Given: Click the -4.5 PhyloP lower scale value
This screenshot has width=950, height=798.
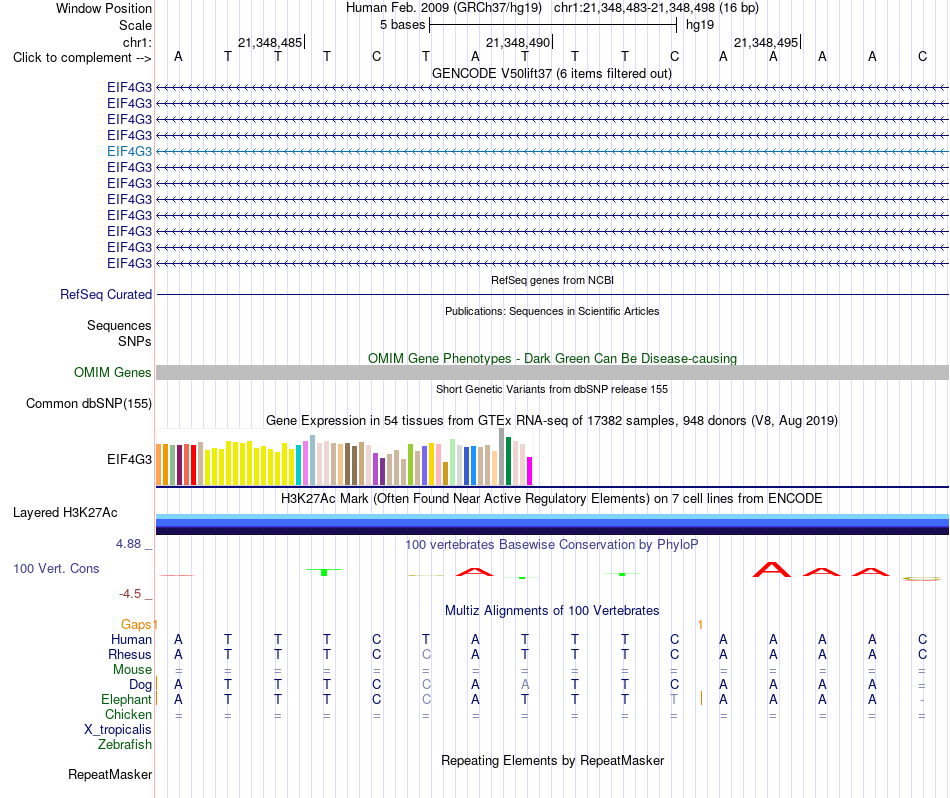Looking at the screenshot, I should point(130,594).
